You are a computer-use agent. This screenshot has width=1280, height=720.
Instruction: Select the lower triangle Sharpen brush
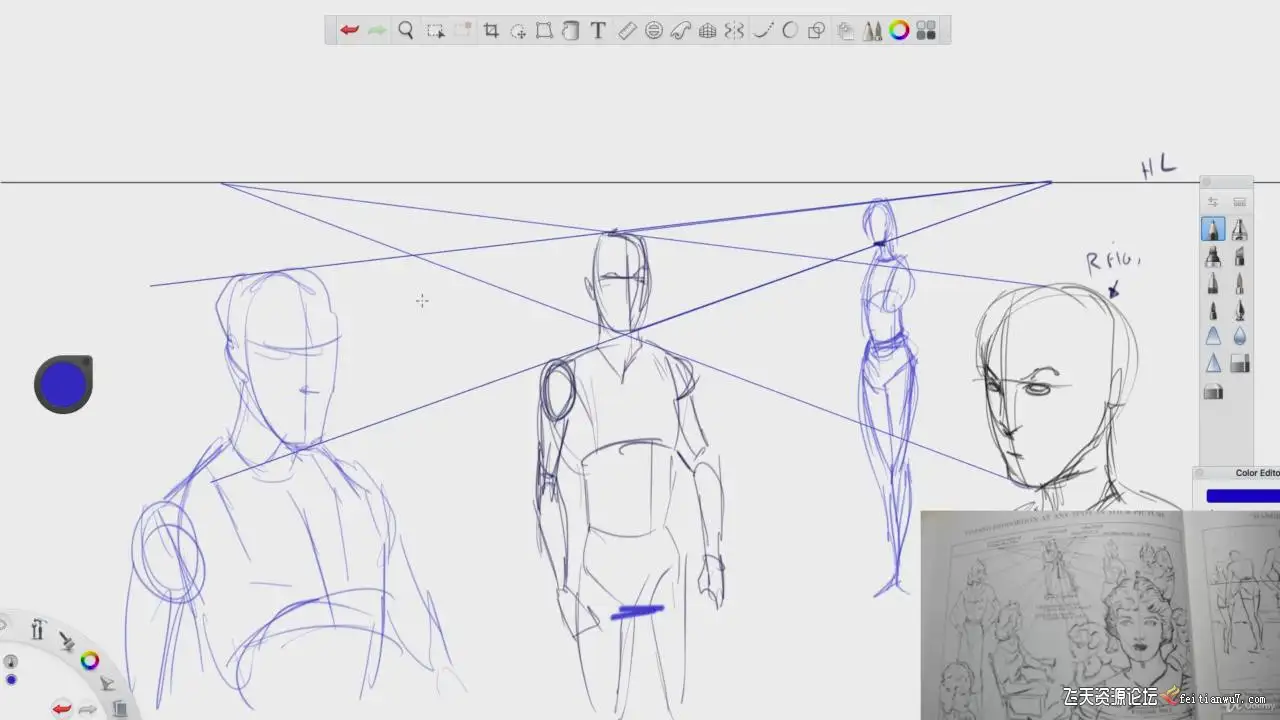pyautogui.click(x=1213, y=364)
